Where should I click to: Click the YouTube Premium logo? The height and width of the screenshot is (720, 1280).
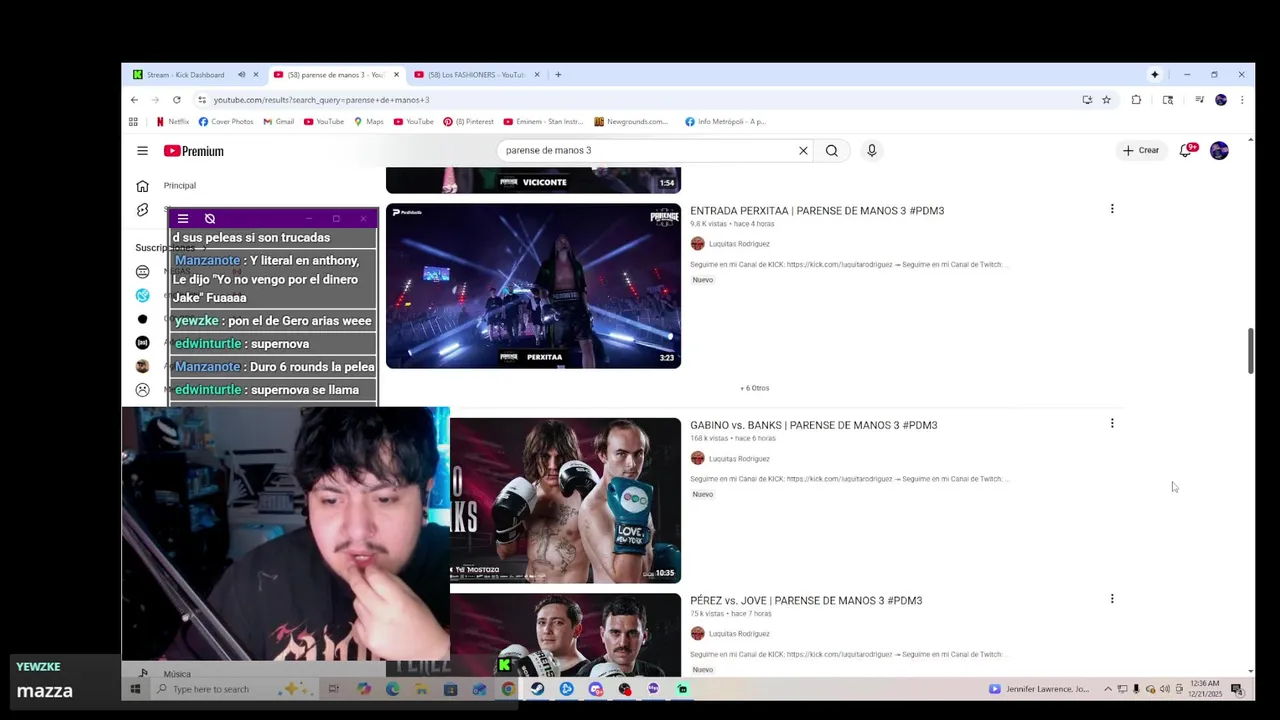[x=194, y=151]
